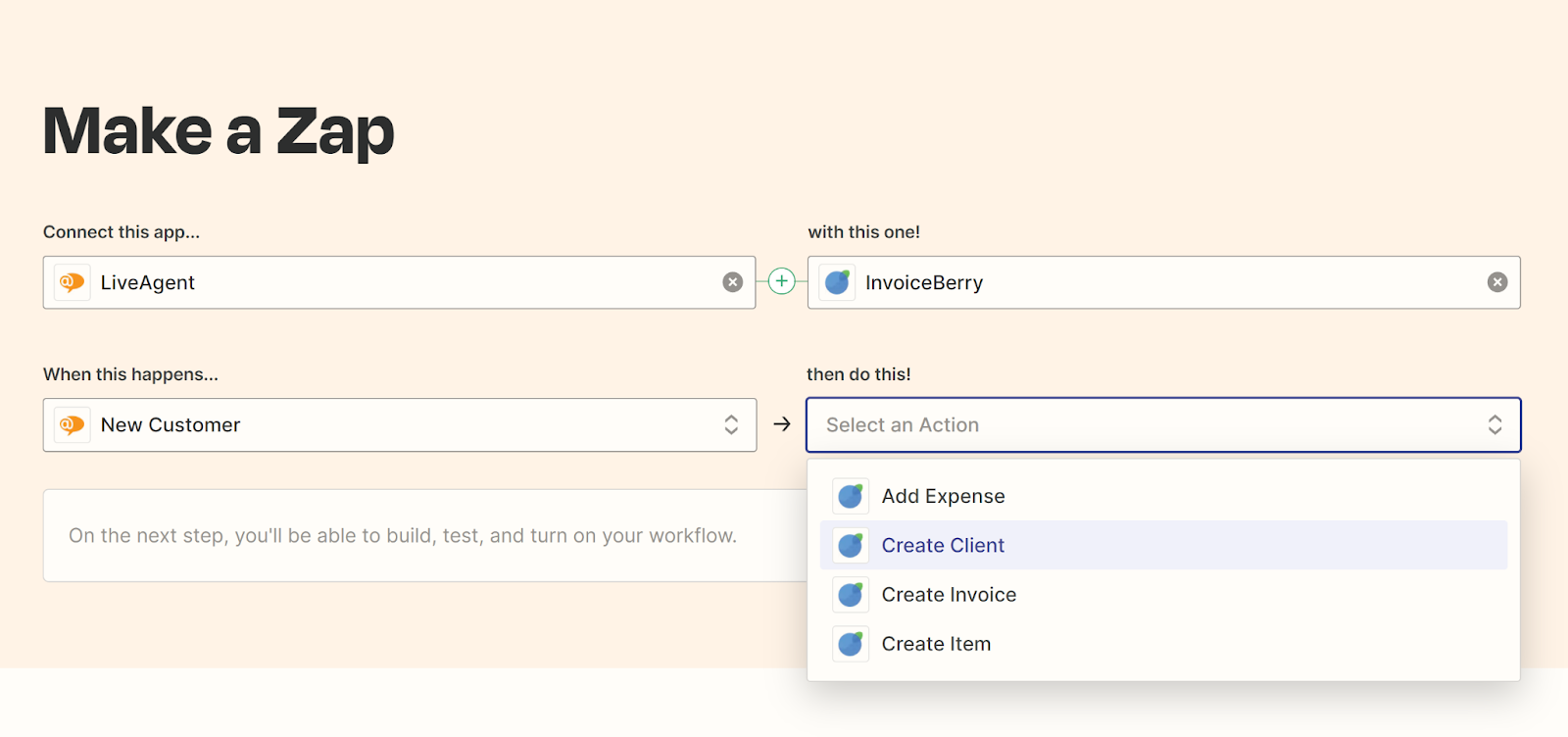Click the LiveAgent app icon

[72, 282]
